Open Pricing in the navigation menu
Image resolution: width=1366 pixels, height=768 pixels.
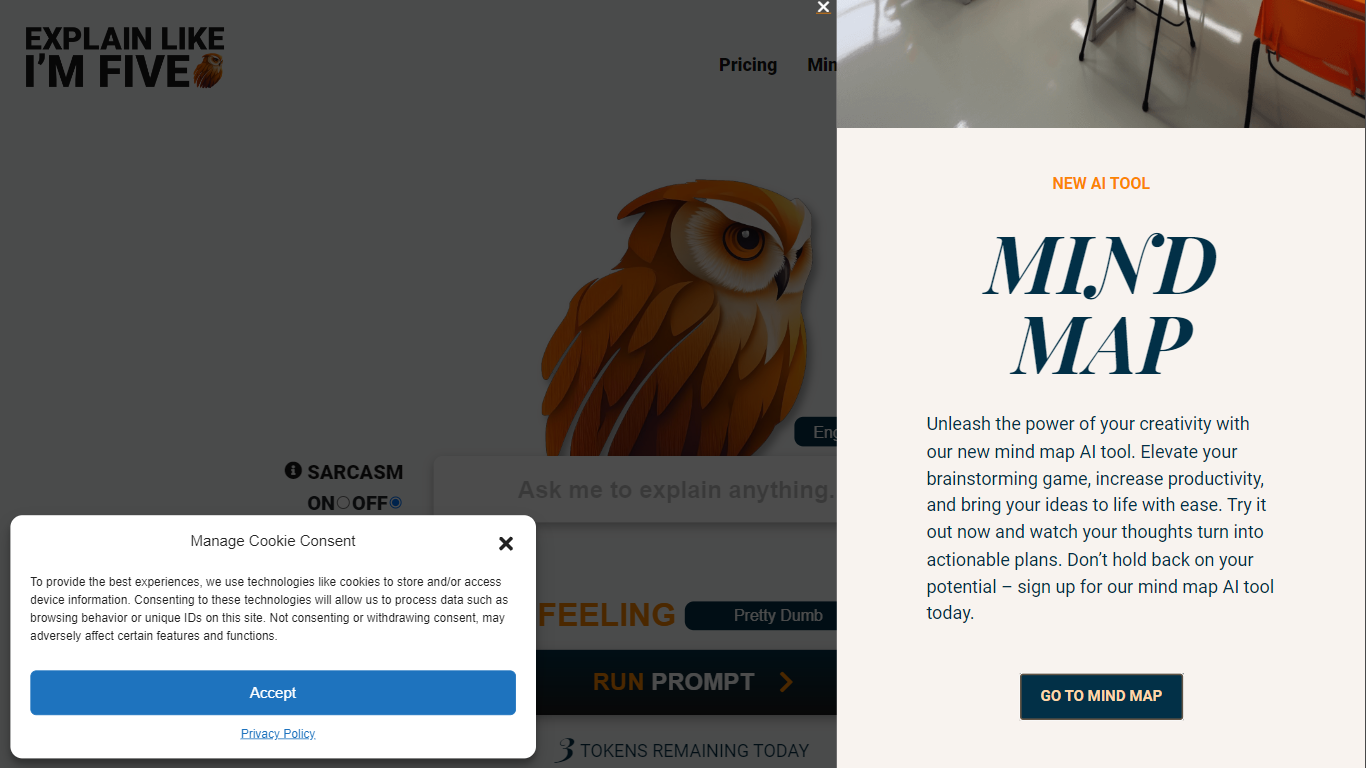pos(748,65)
